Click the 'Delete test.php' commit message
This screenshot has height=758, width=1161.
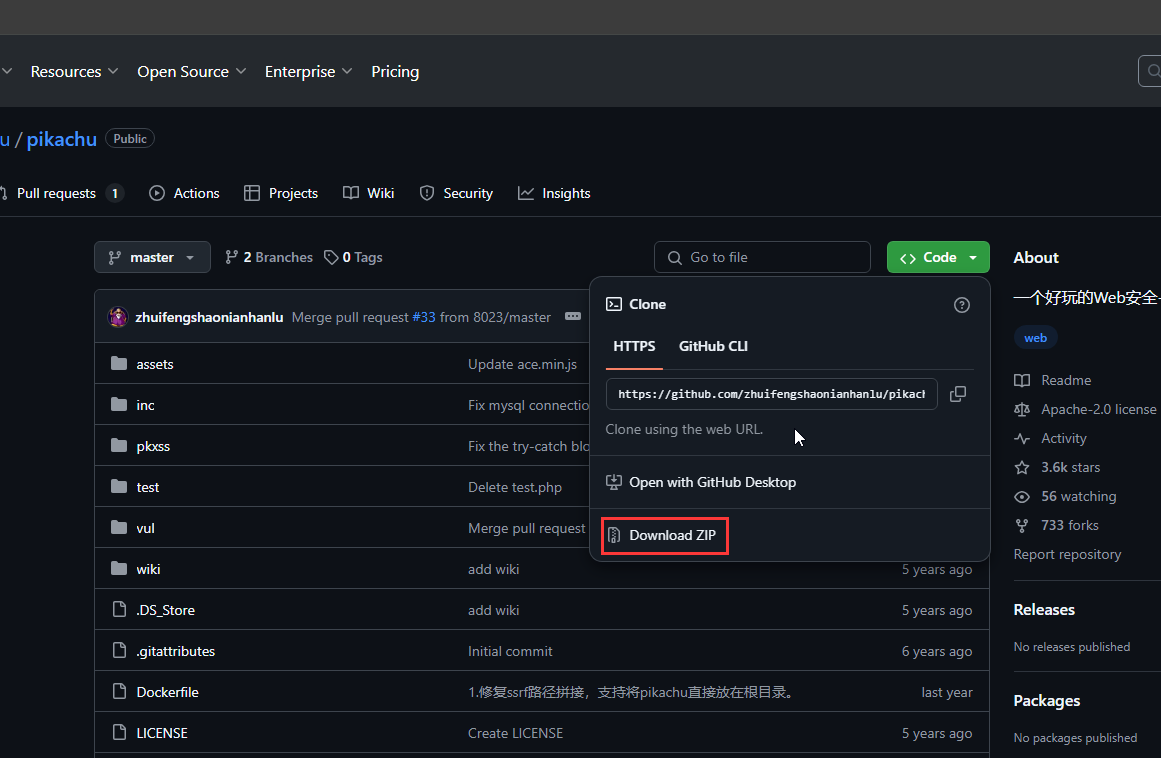tap(515, 487)
